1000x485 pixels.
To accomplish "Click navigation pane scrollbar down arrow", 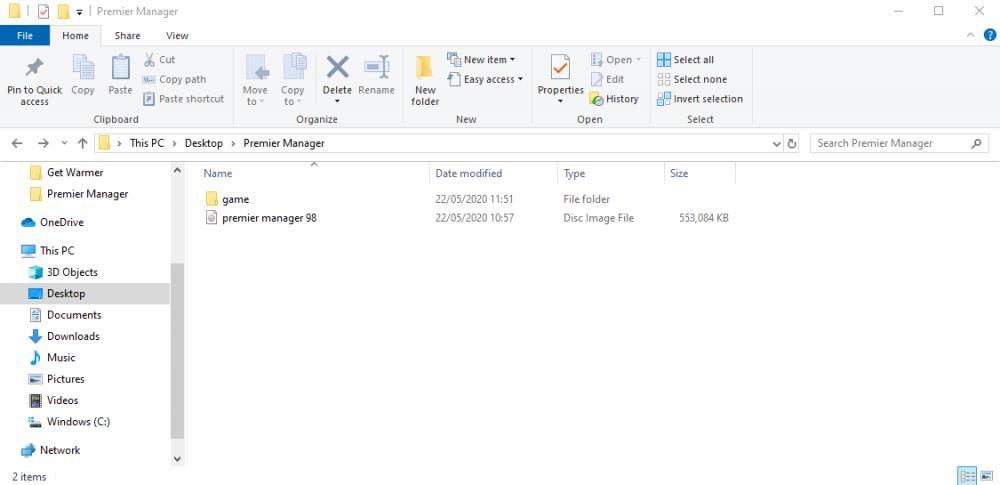I will [177, 458].
